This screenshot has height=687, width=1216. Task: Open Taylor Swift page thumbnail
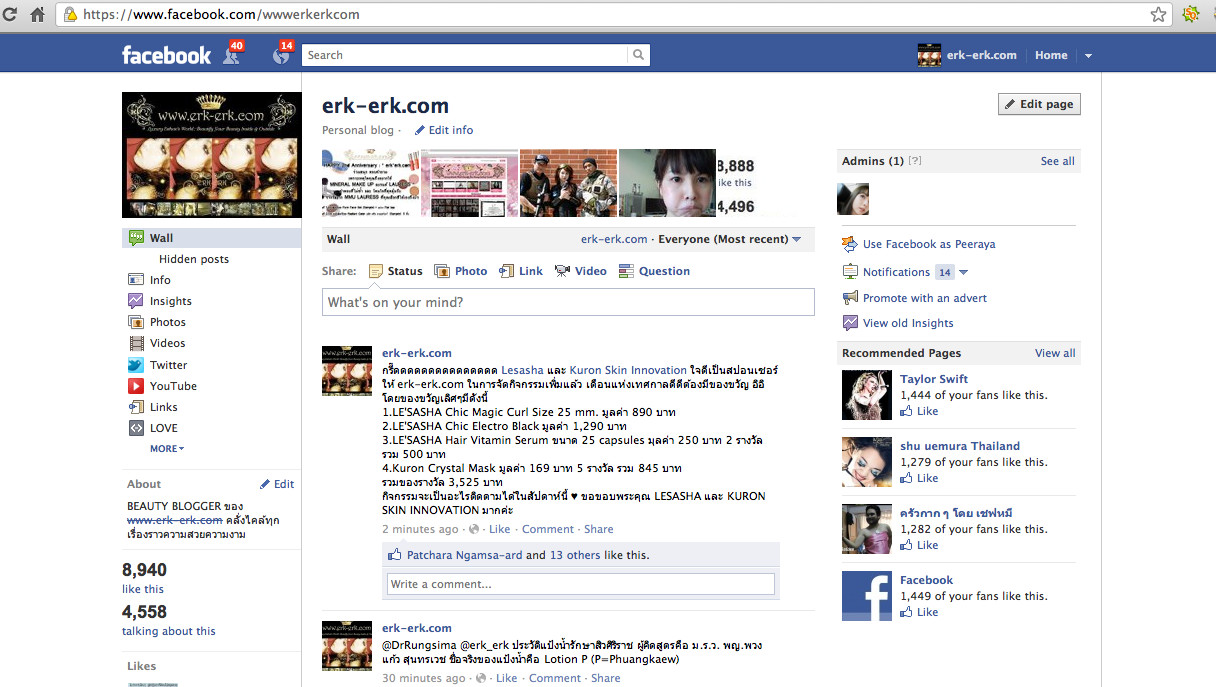(867, 395)
